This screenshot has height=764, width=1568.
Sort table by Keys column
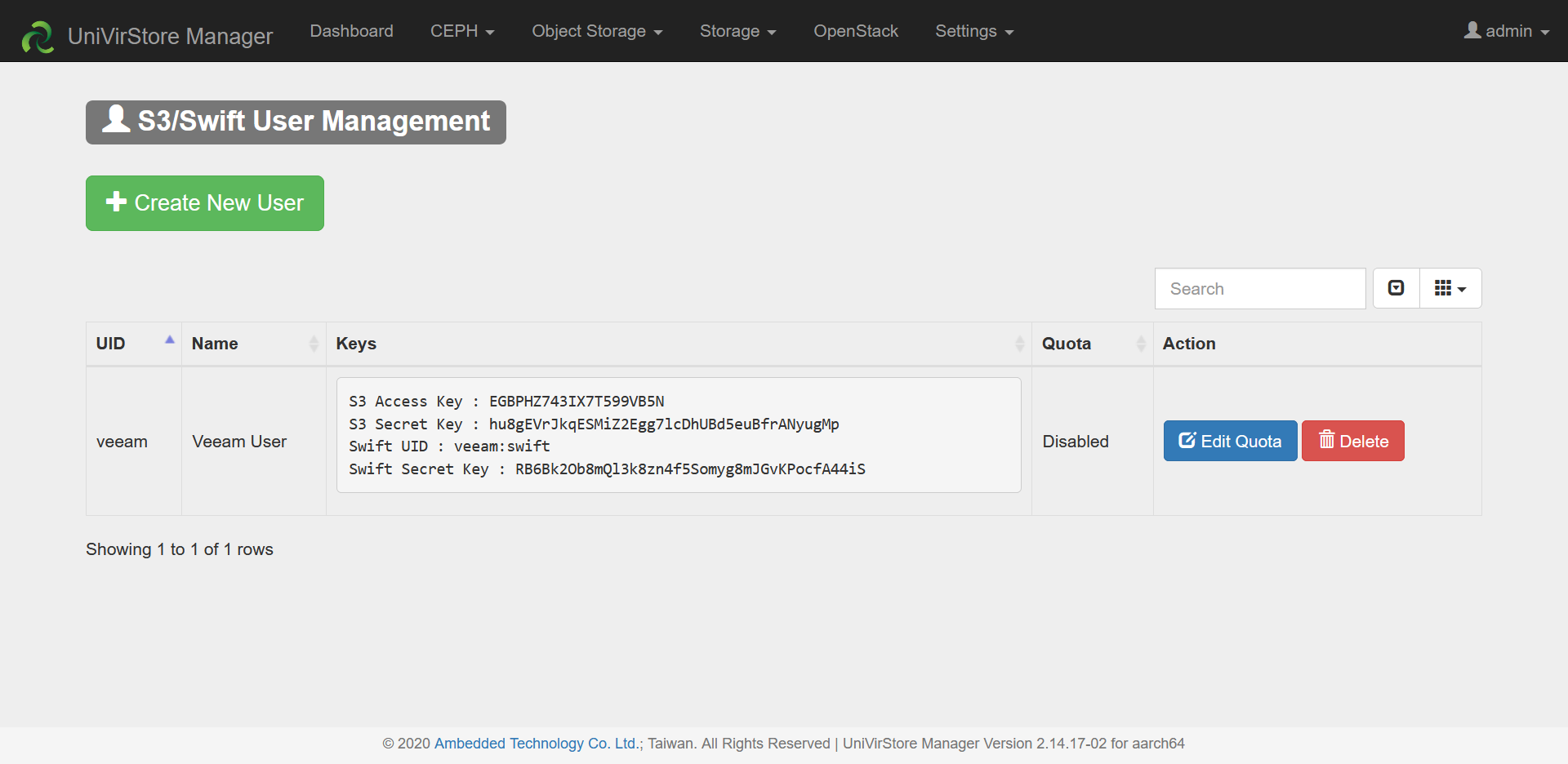click(679, 344)
